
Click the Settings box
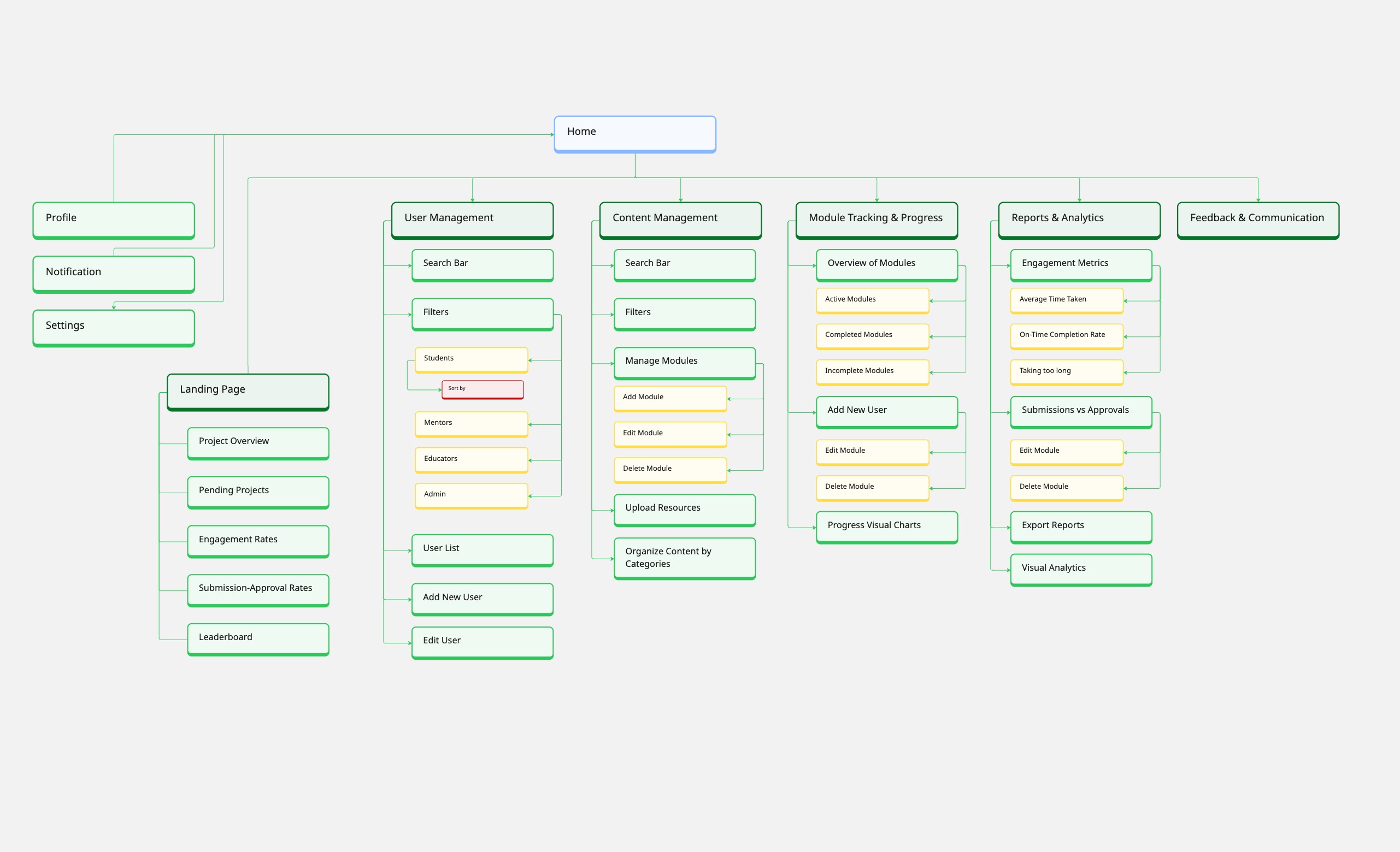tap(114, 327)
